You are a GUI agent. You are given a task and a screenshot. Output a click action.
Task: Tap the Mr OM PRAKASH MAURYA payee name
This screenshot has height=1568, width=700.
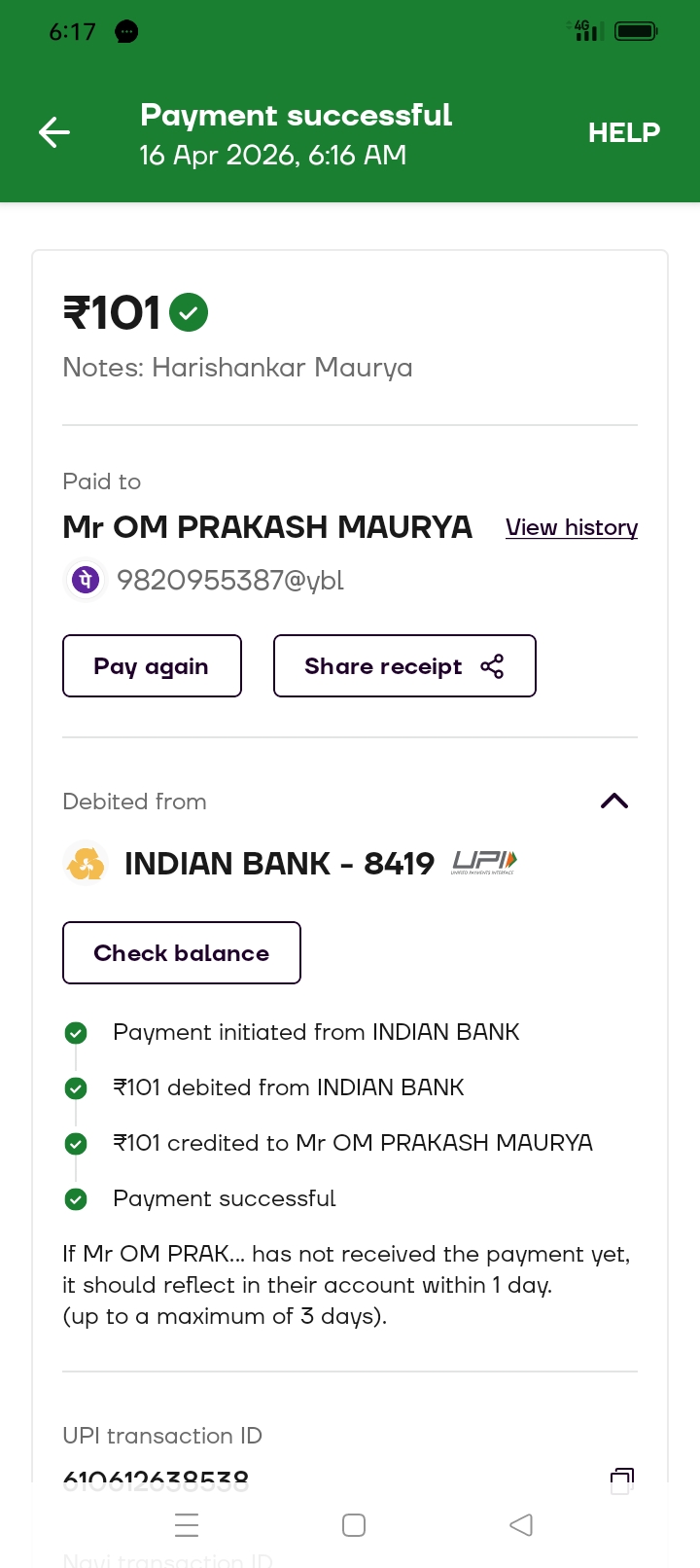267,527
